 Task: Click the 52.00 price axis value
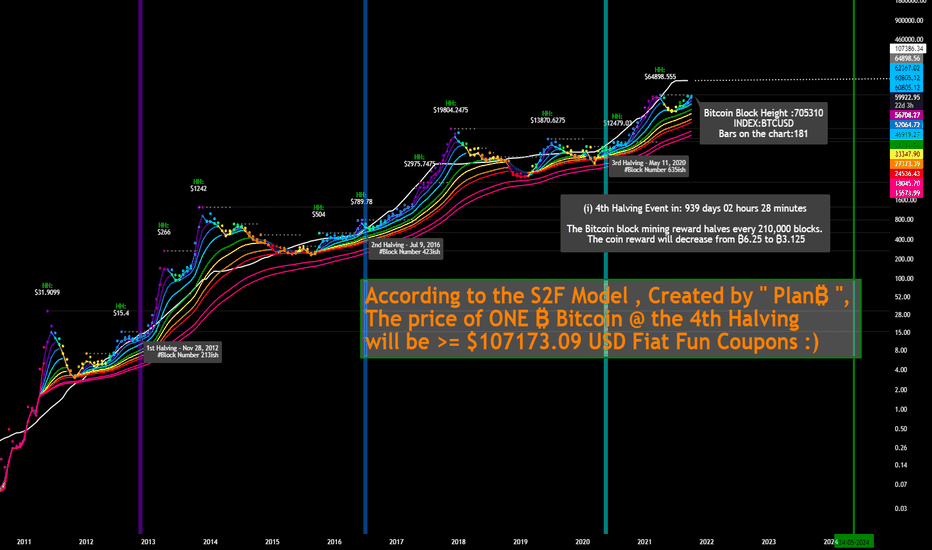click(902, 297)
